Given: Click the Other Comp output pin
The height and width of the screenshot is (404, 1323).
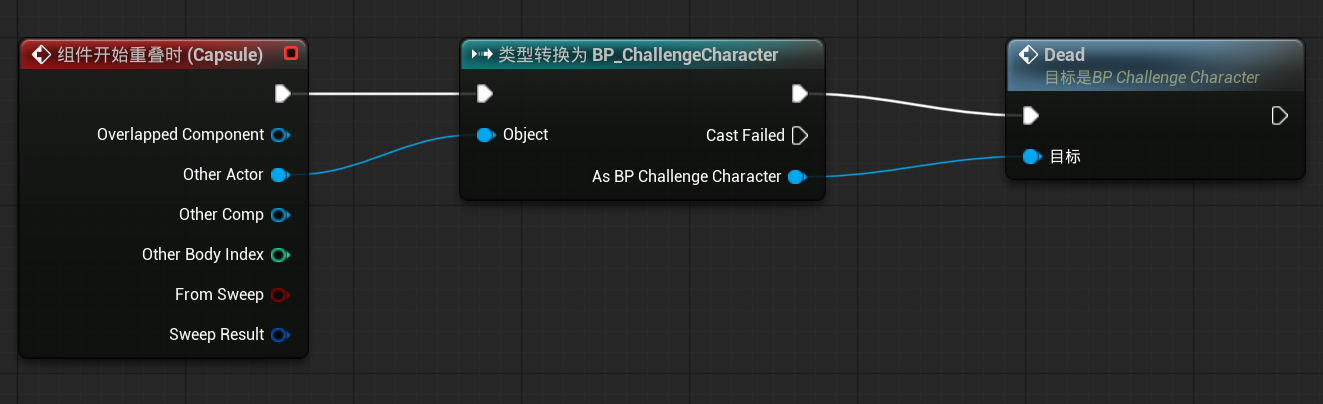Looking at the screenshot, I should [280, 214].
